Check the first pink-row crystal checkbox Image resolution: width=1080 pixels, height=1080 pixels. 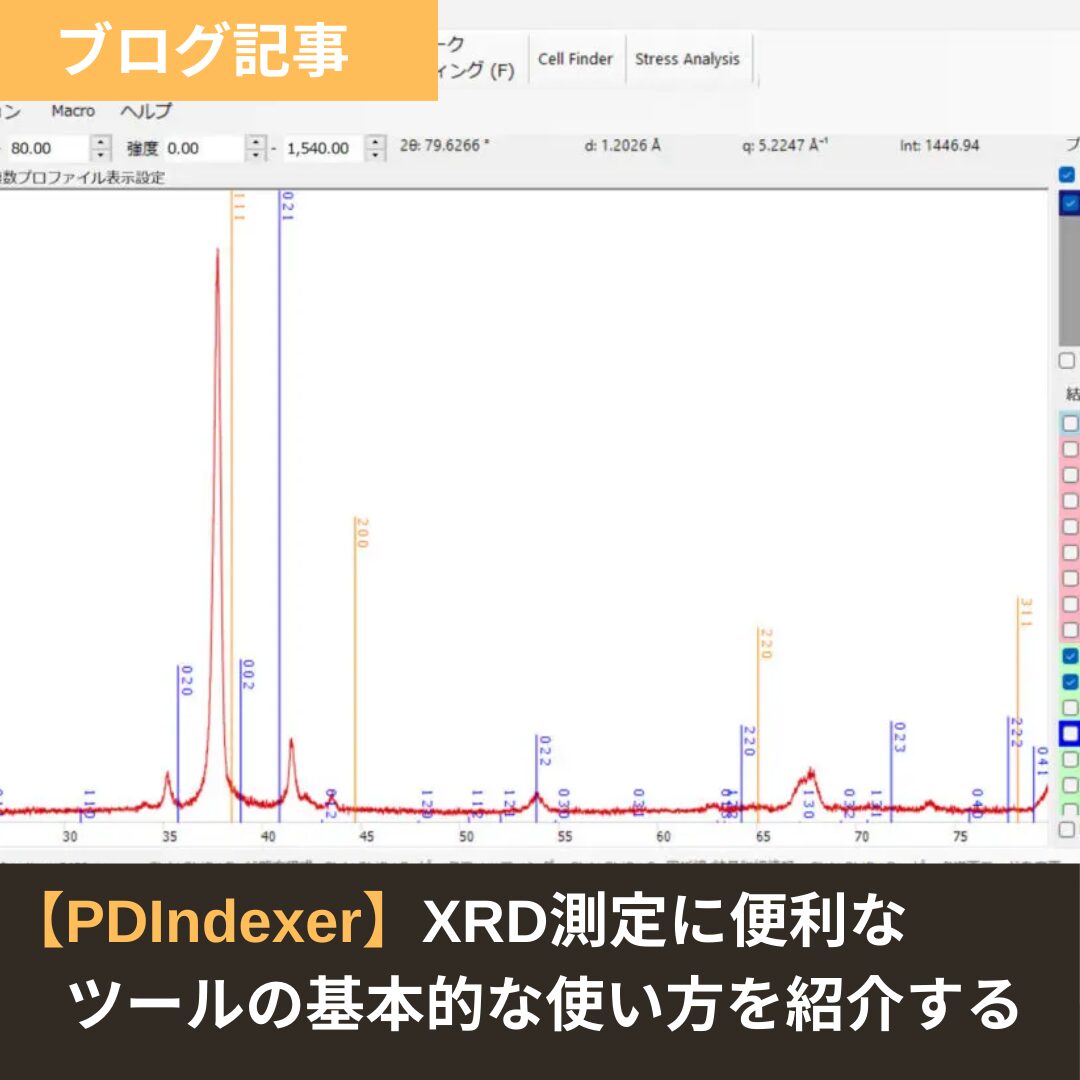pyautogui.click(x=1070, y=449)
